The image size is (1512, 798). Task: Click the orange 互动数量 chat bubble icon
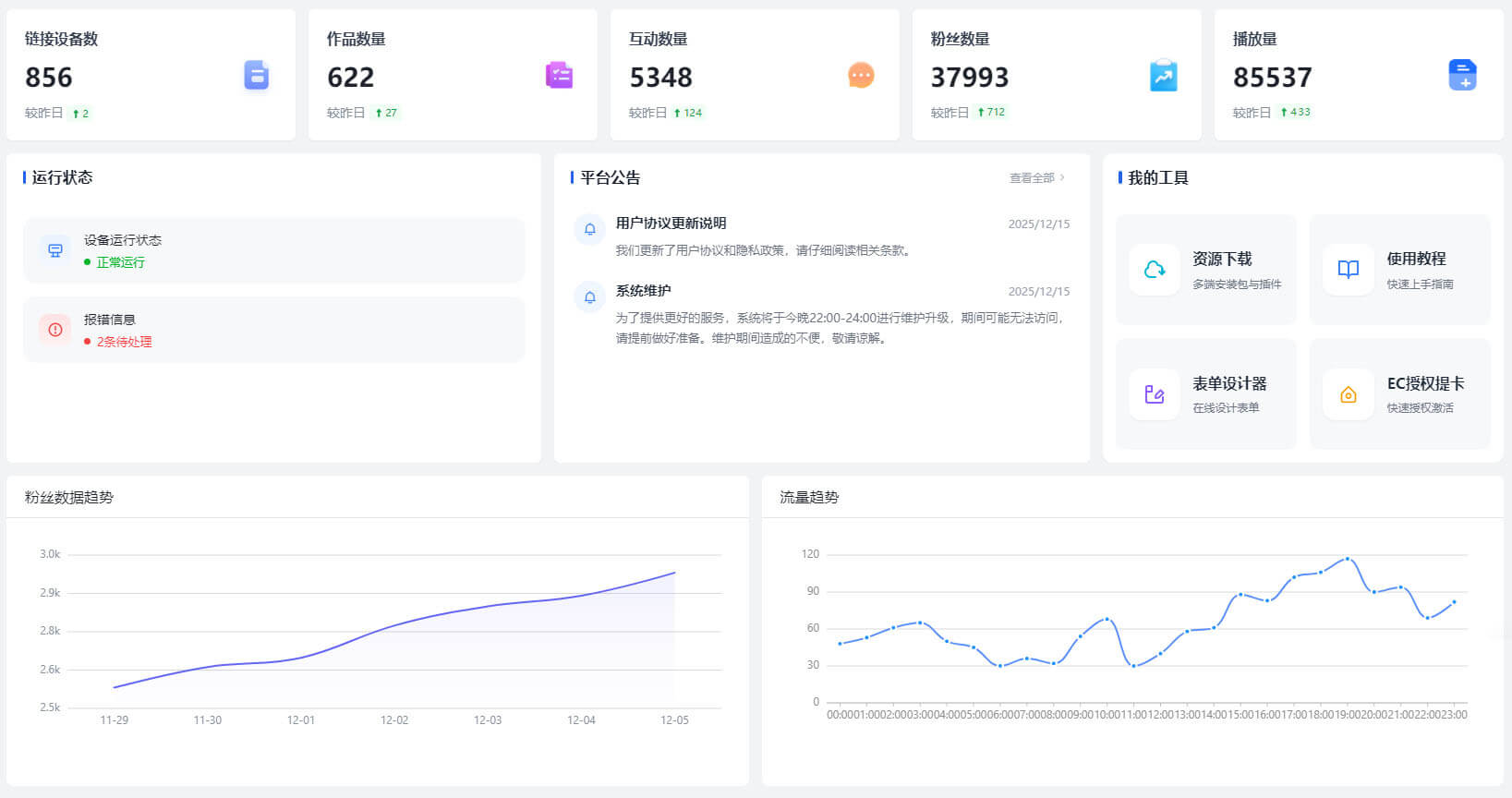tap(861, 75)
